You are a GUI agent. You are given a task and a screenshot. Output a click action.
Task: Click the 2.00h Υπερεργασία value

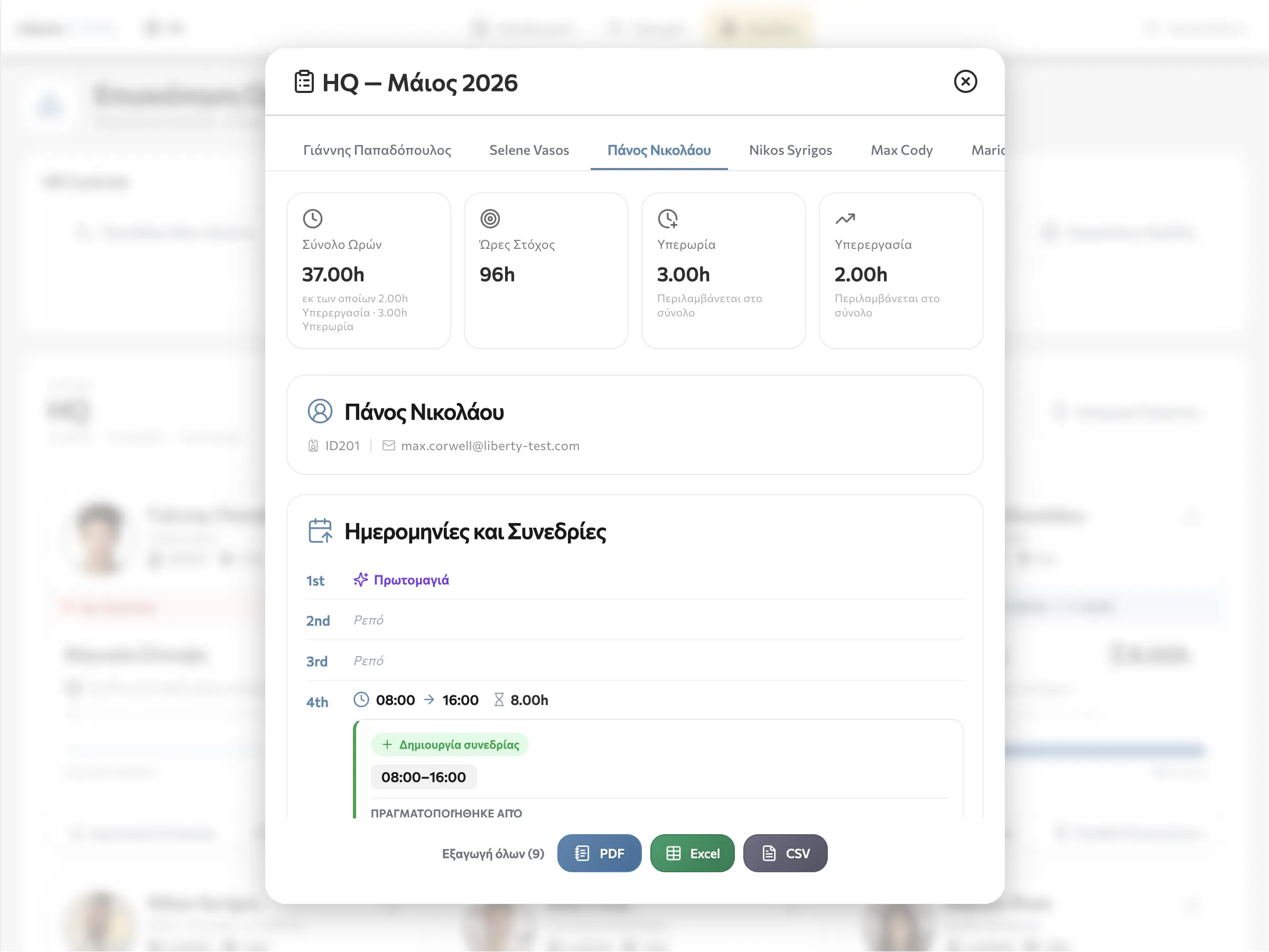tap(861, 274)
